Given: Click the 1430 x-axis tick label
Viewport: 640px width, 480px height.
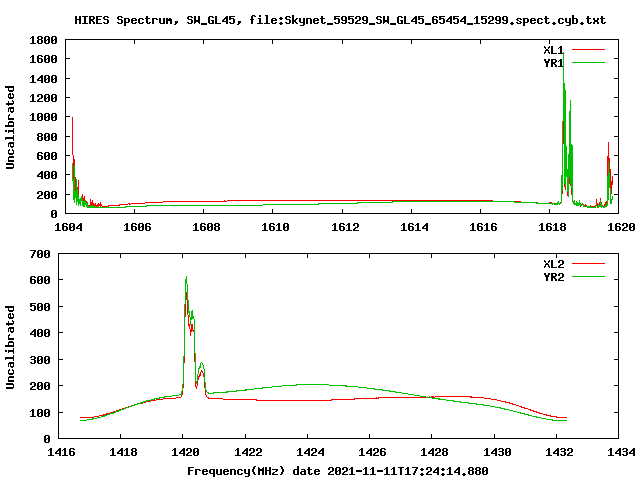Looking at the screenshot, I should 497,452.
